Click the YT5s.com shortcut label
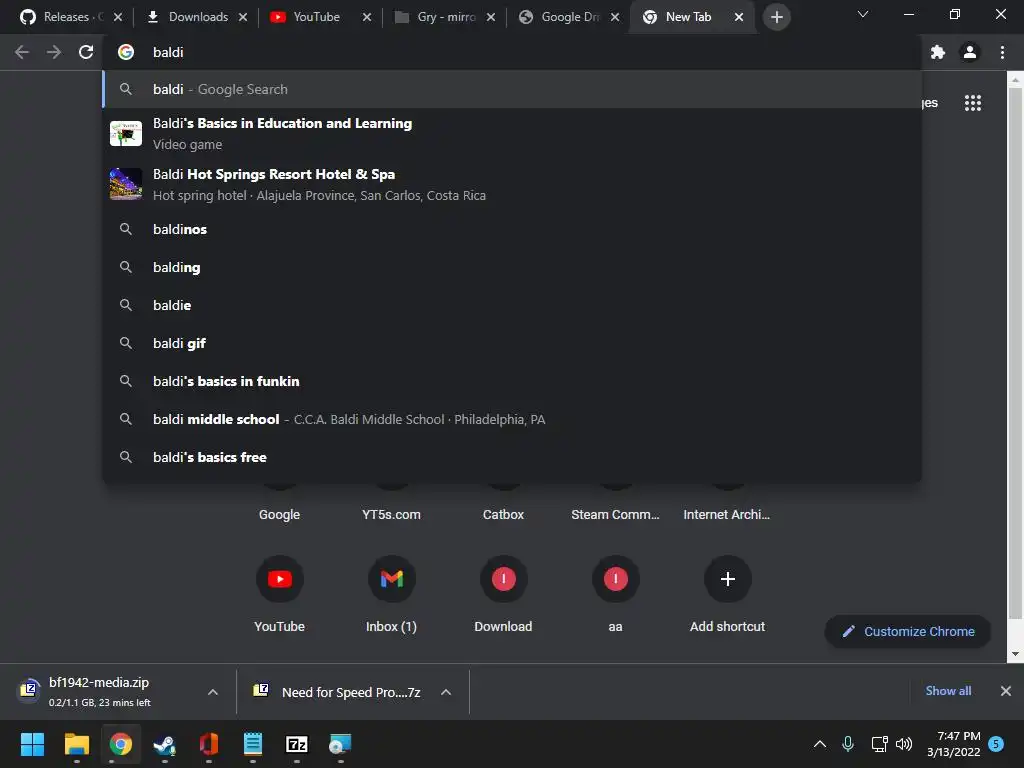This screenshot has height=768, width=1024. [391, 515]
